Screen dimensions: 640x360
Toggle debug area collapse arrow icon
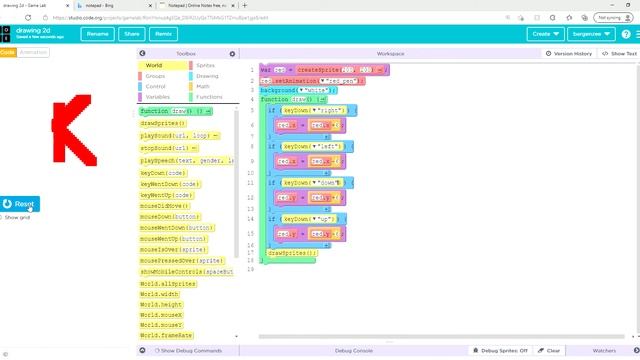[142, 351]
